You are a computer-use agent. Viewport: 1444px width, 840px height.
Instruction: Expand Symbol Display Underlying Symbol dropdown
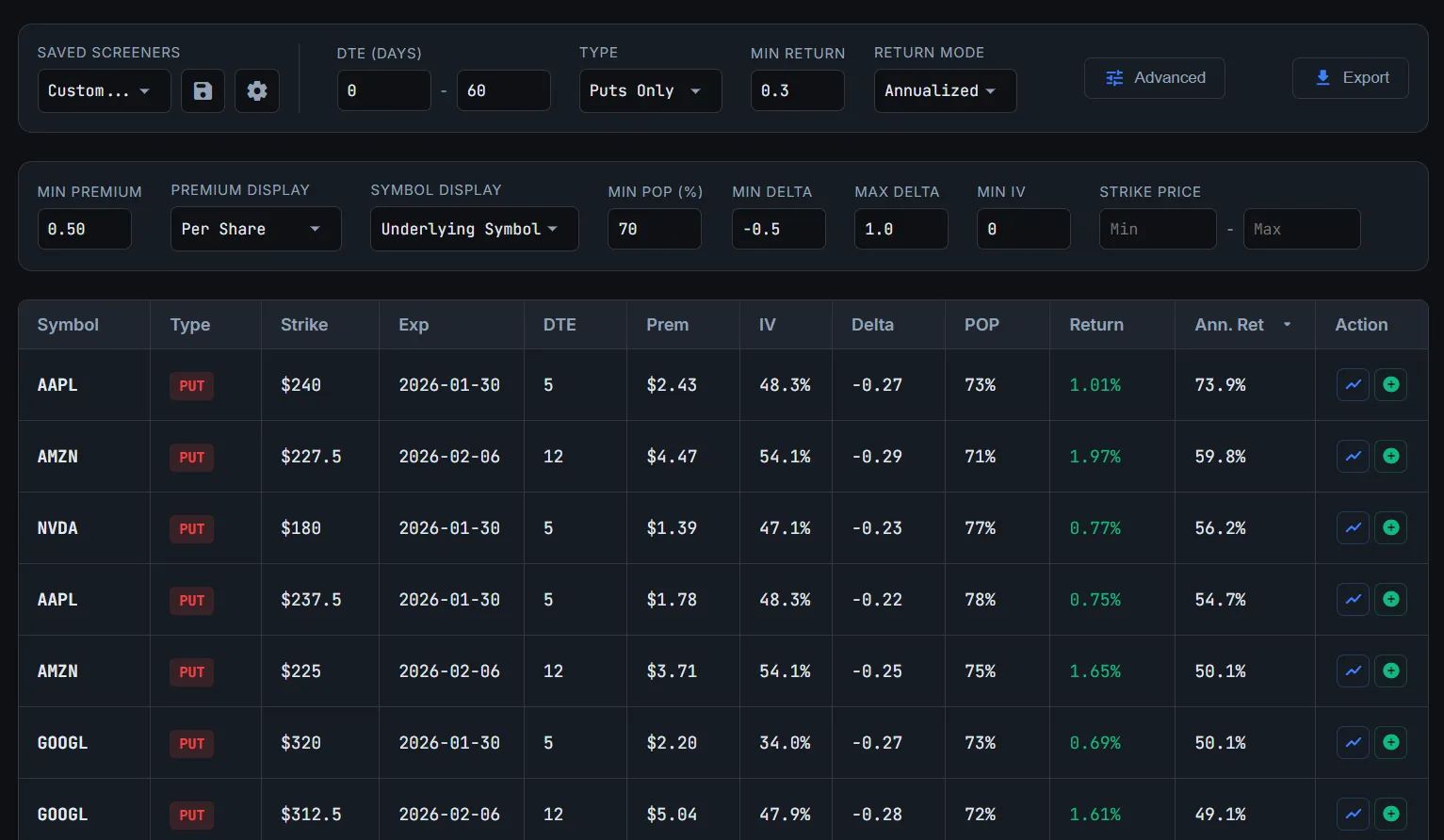(474, 229)
